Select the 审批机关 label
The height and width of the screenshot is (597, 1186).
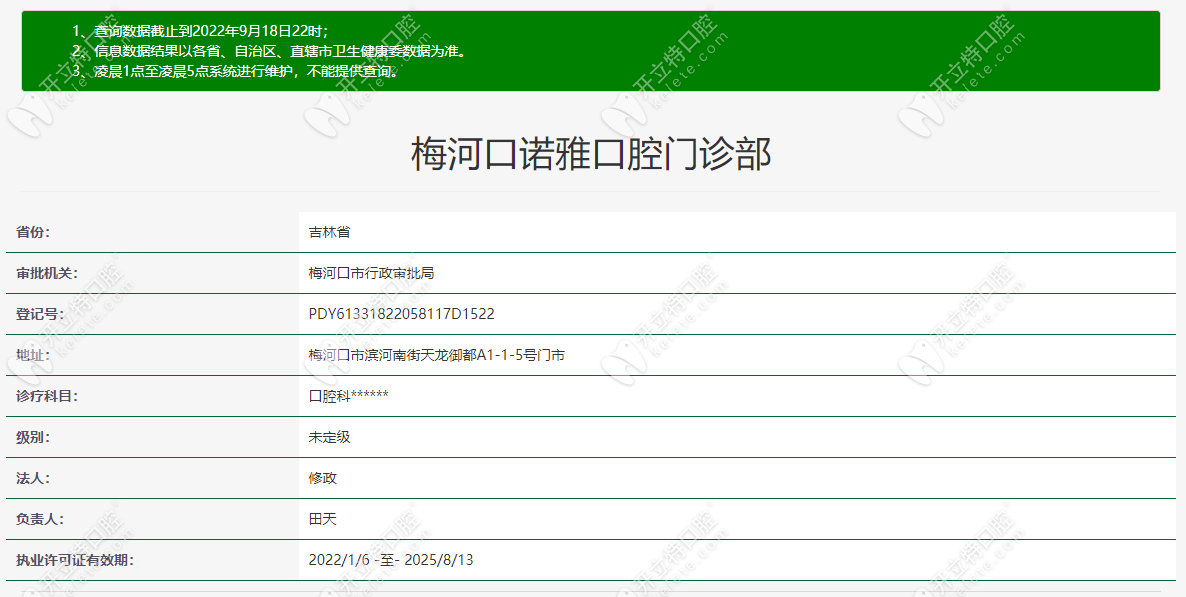47,273
